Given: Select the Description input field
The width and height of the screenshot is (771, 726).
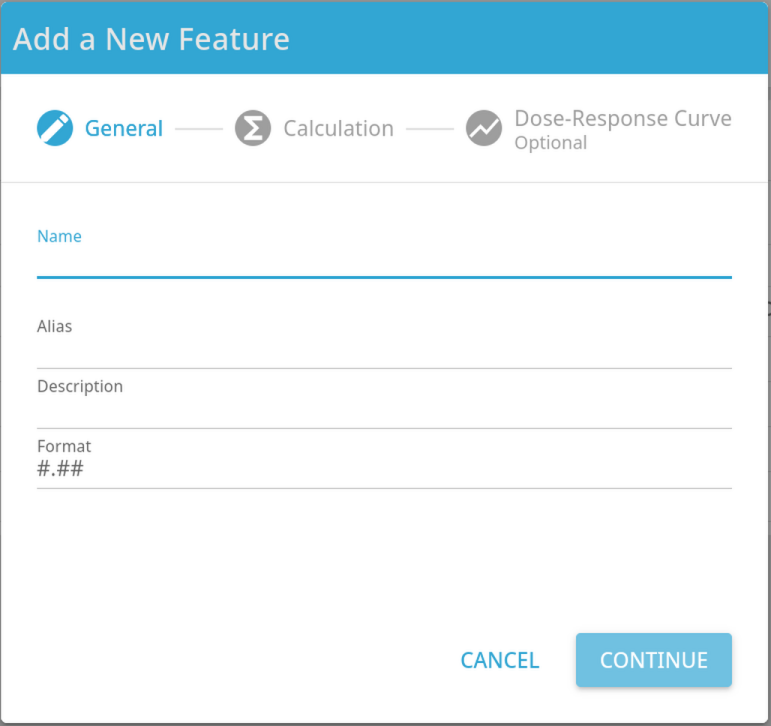Looking at the screenshot, I should coord(385,412).
